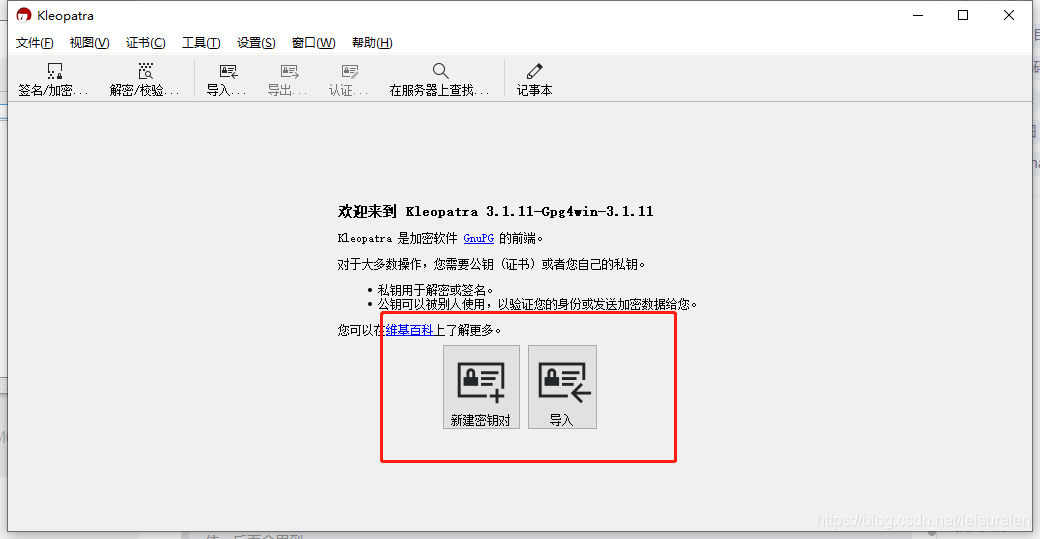Click the bullet text beginning '公钥可以被别人使用'
The image size is (1040, 539).
point(537,304)
